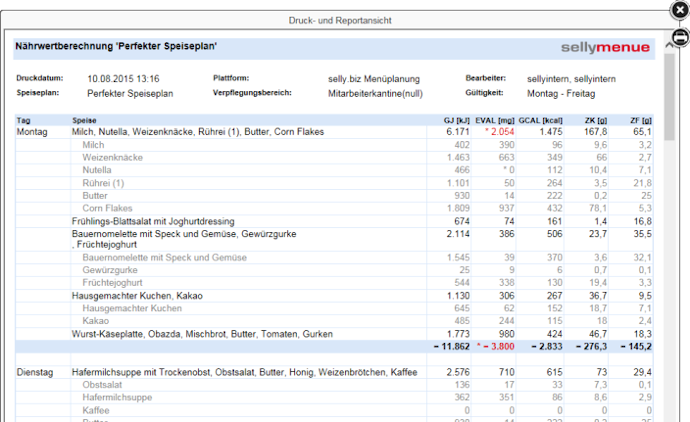Click the Nährwertberechnung 'Perfekter Speiseplan' title
Viewport: 690px width, 422px height.
point(116,47)
